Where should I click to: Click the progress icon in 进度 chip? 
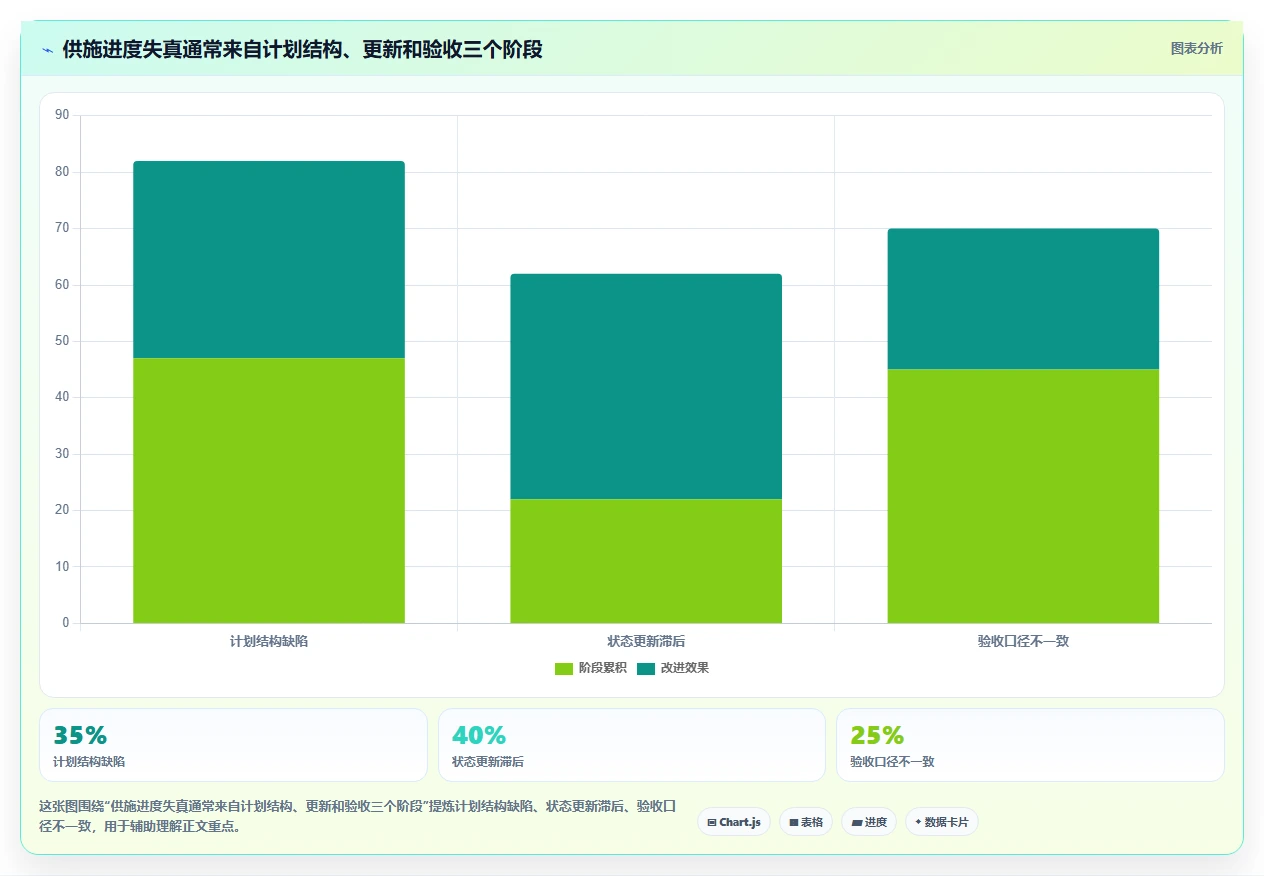tap(857, 822)
